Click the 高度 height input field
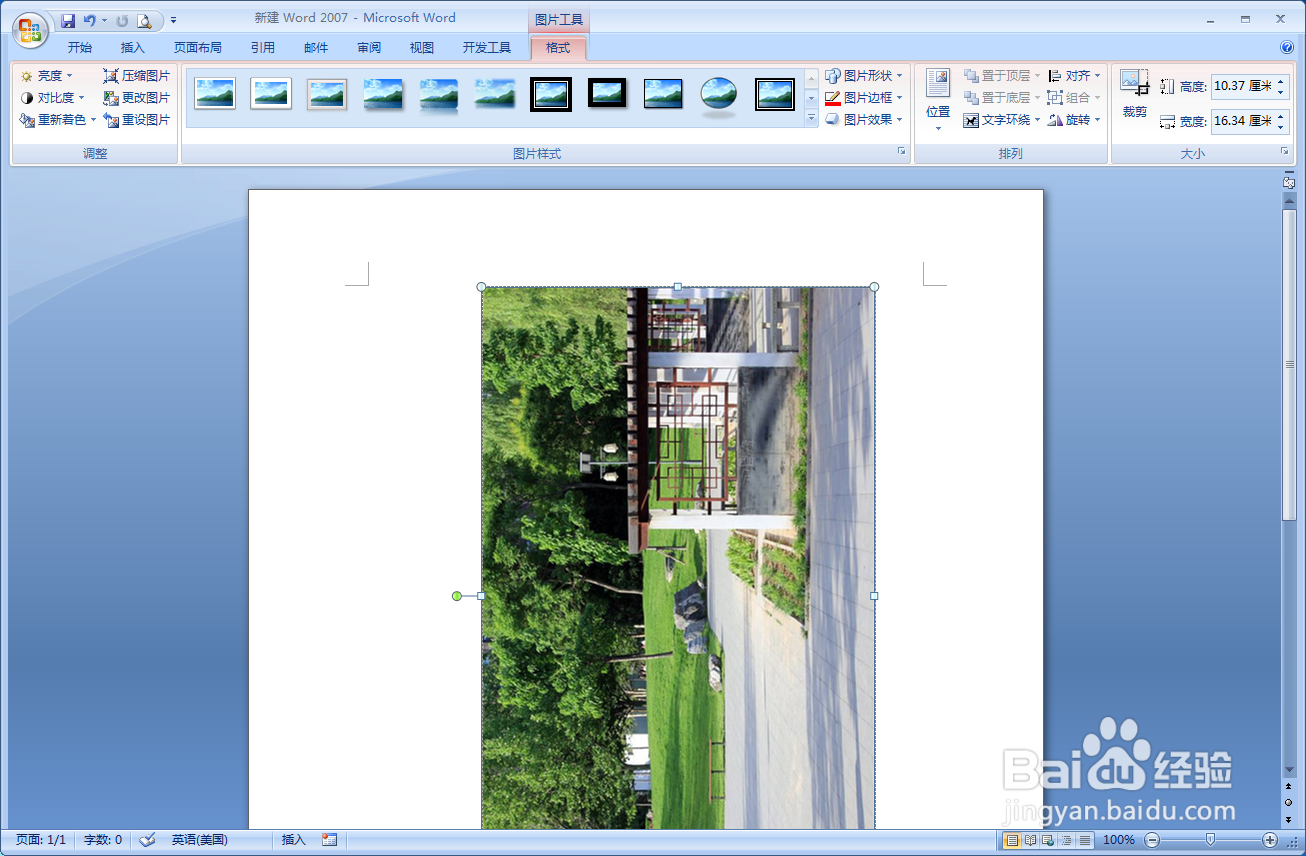This screenshot has width=1306, height=856. pos(1242,87)
